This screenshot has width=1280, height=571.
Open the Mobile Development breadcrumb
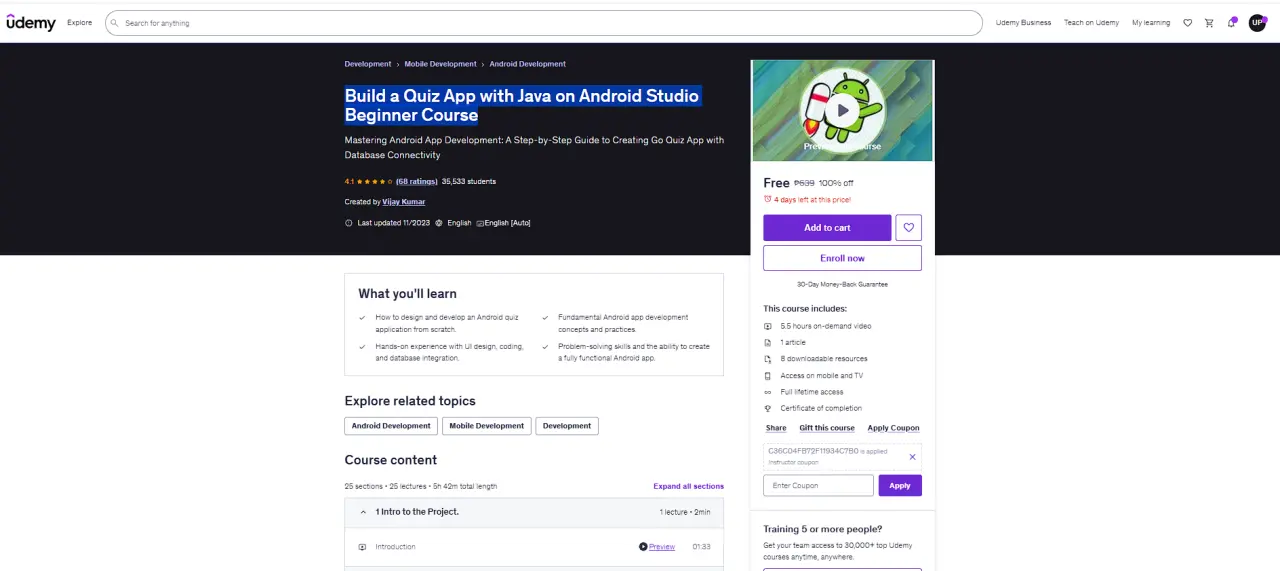click(x=440, y=64)
